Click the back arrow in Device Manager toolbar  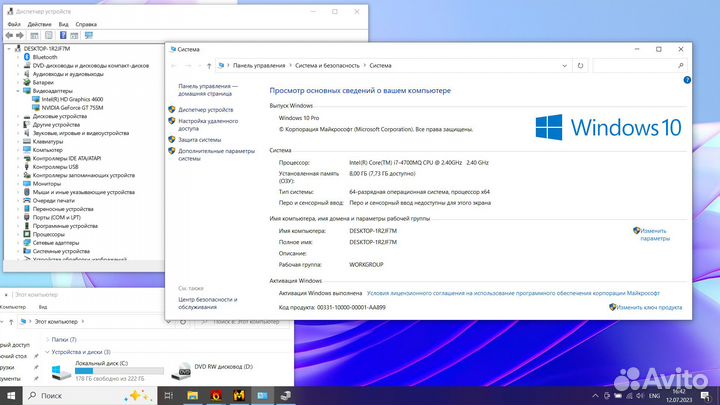click(x=9, y=35)
